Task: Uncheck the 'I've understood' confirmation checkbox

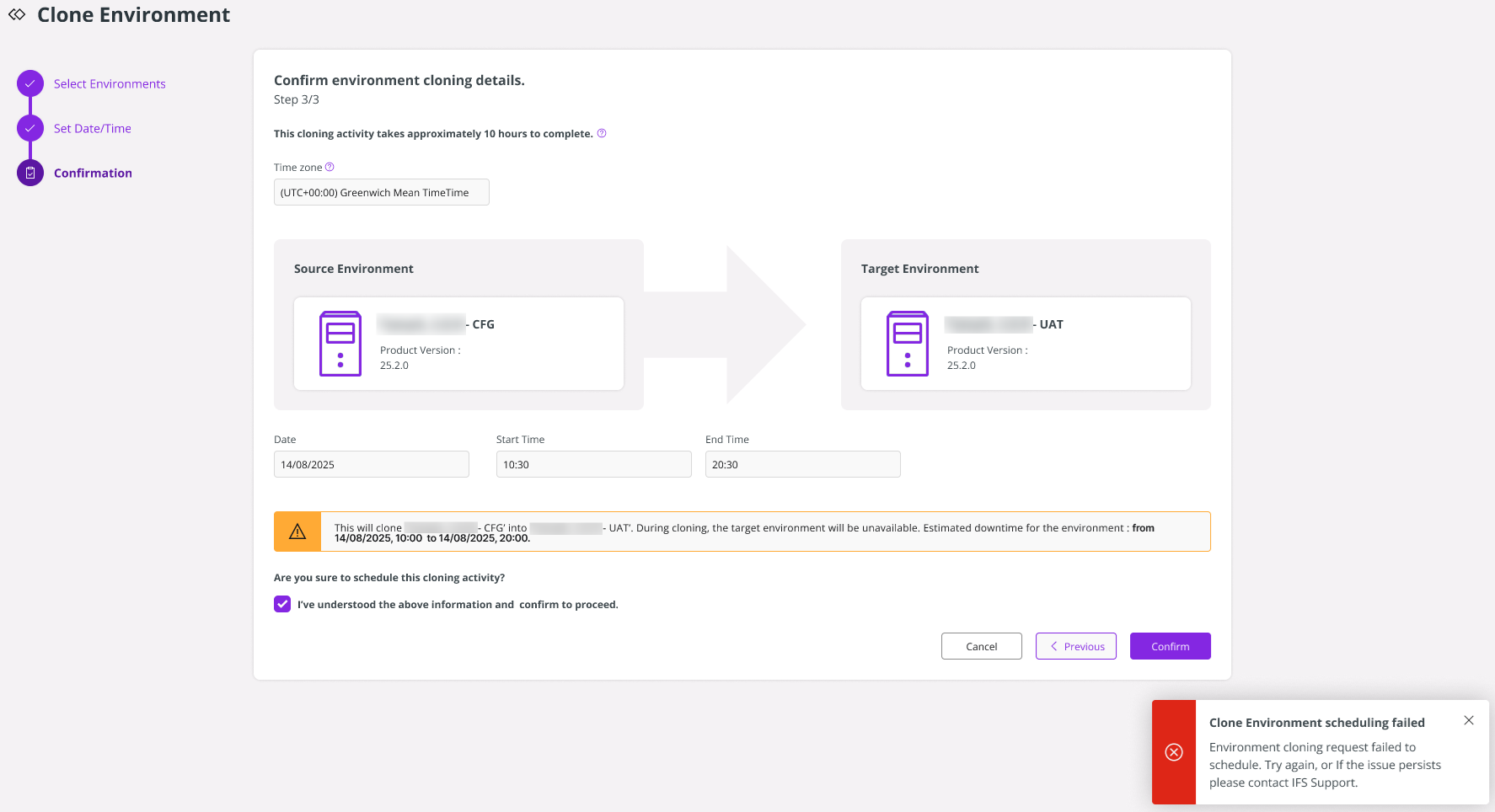Action: click(282, 604)
